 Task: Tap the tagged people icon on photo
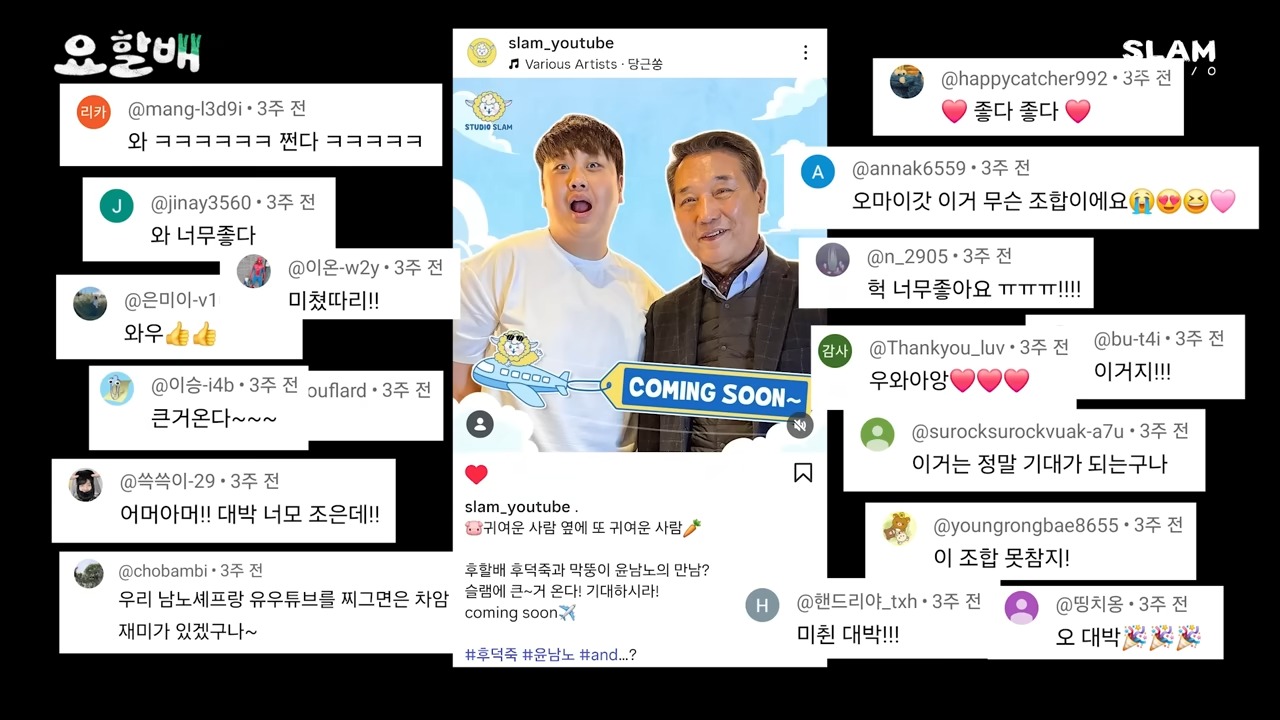tap(480, 424)
